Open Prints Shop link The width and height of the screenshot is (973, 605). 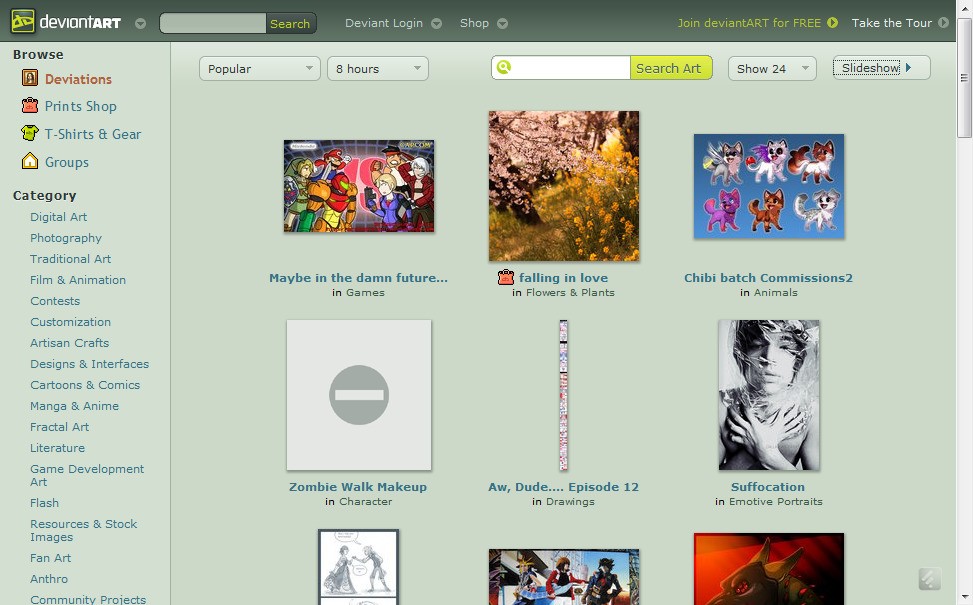pos(81,106)
